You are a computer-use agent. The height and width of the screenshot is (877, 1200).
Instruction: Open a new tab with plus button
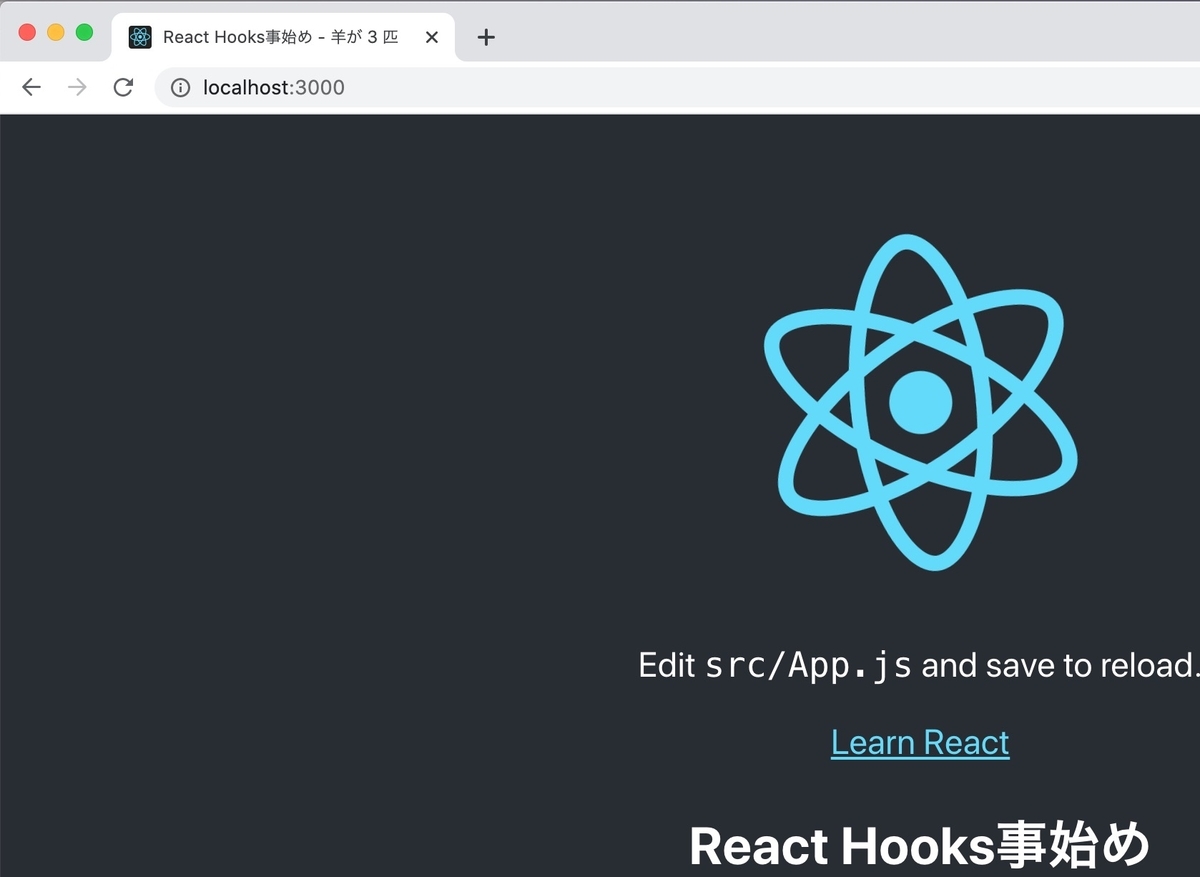tap(486, 37)
